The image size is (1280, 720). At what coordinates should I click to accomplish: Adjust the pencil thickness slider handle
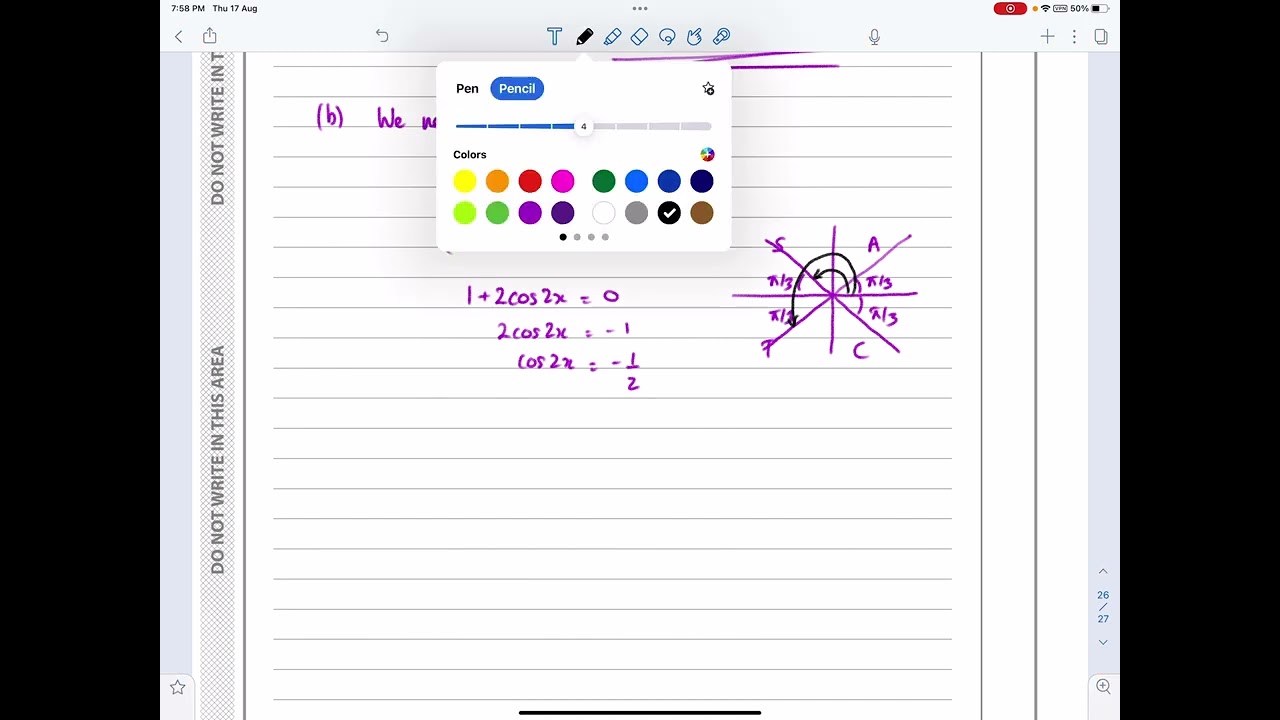click(x=583, y=126)
